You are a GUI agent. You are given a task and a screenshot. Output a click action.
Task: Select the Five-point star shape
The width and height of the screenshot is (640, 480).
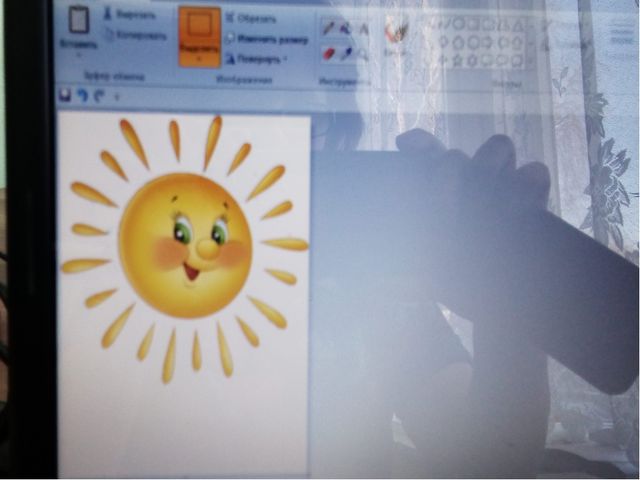pos(458,60)
